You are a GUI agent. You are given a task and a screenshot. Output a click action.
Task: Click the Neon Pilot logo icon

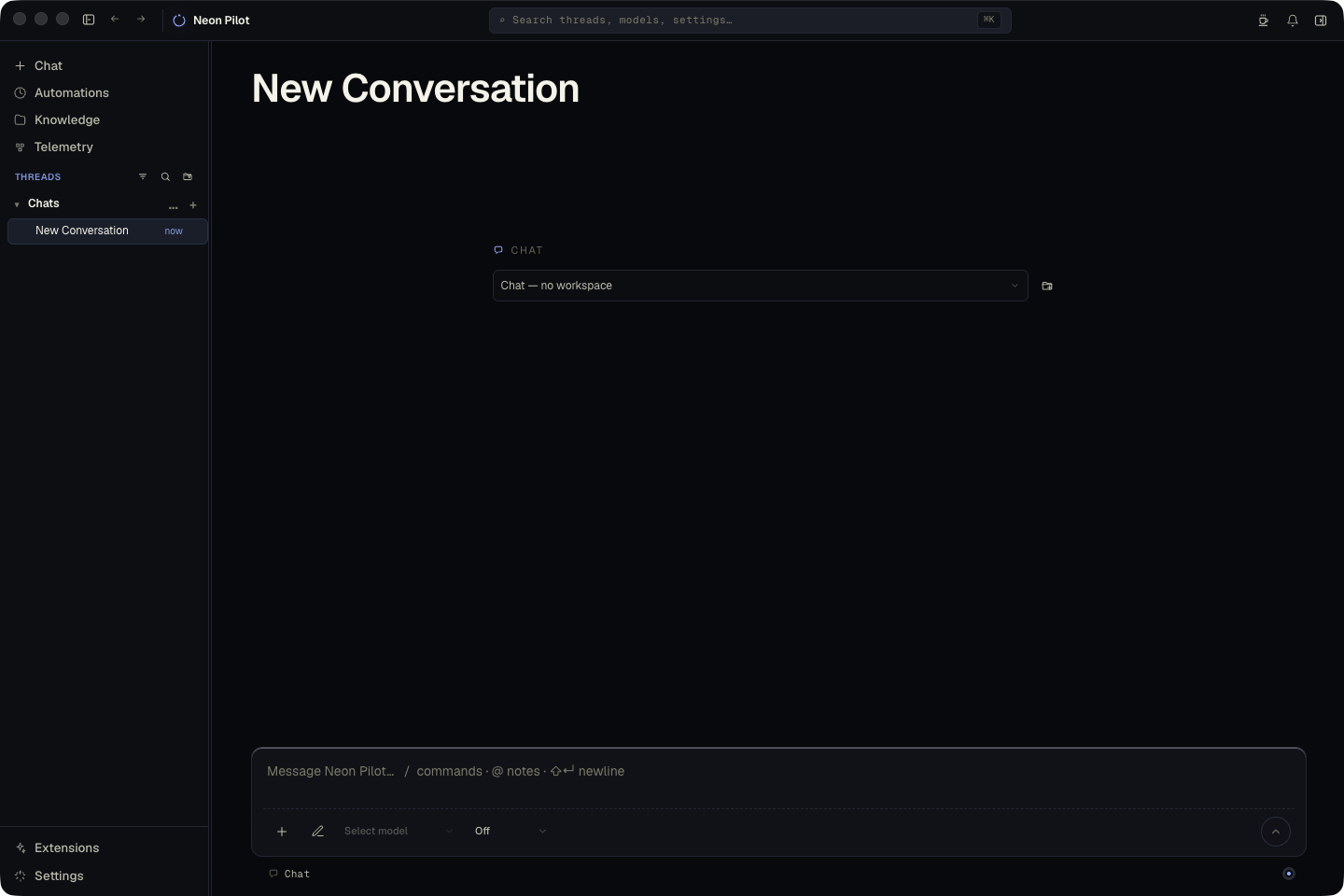179,21
